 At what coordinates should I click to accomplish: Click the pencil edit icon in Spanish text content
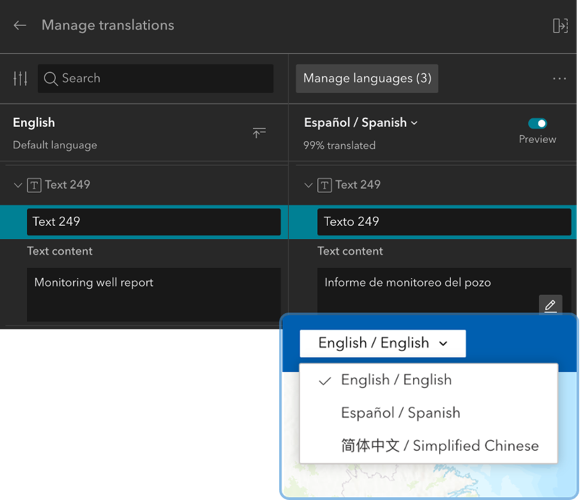tap(550, 305)
